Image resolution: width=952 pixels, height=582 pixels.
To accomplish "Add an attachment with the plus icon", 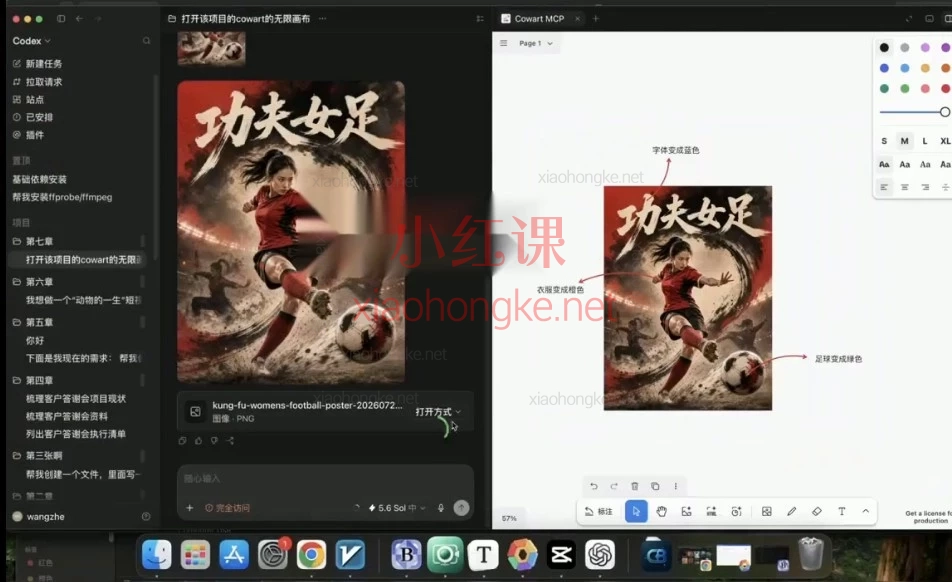I will point(189,507).
